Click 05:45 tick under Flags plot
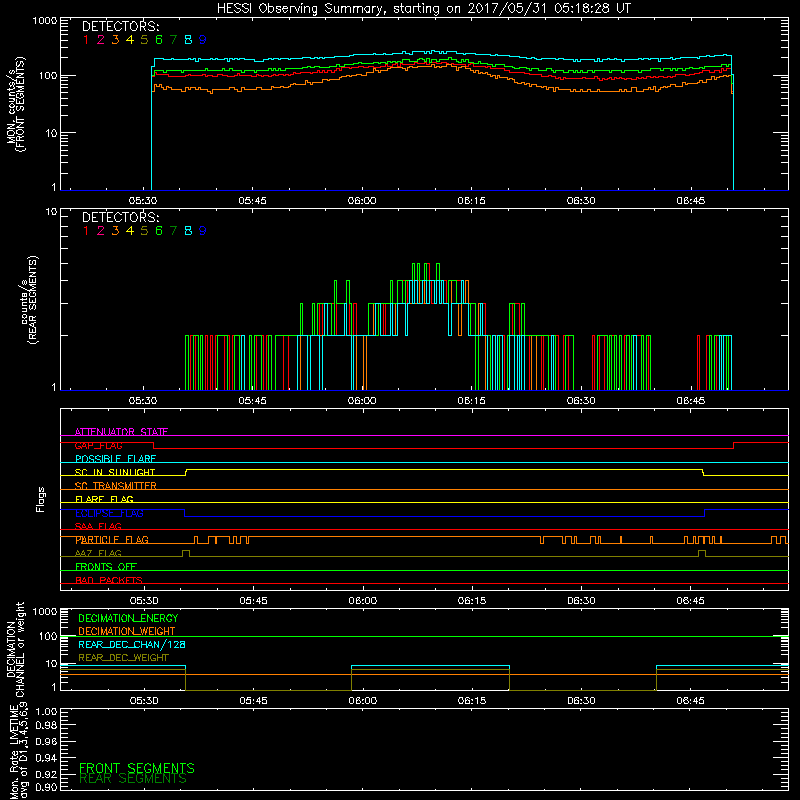Image resolution: width=800 pixels, height=800 pixels. (x=254, y=601)
